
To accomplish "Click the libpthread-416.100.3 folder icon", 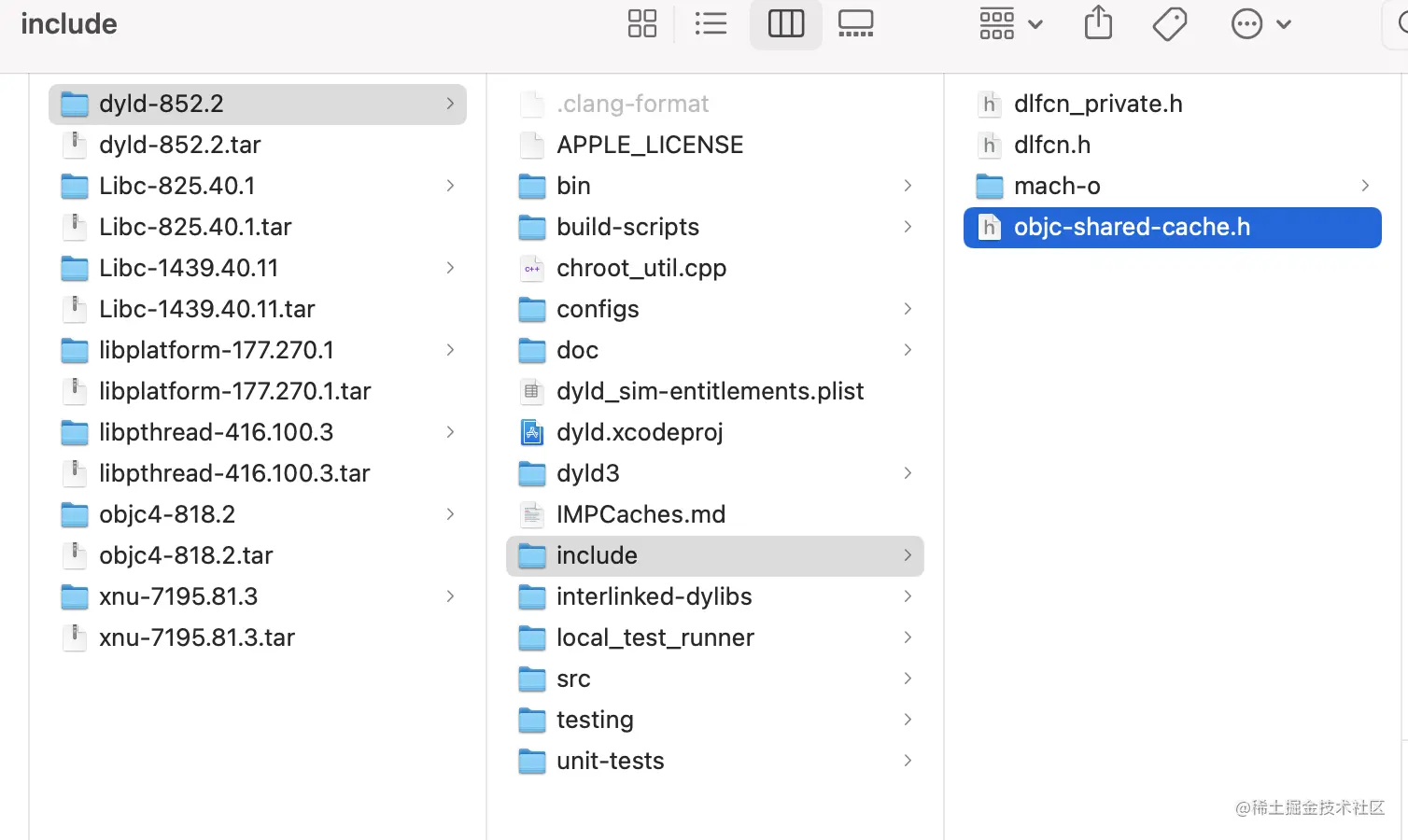I will 75,432.
